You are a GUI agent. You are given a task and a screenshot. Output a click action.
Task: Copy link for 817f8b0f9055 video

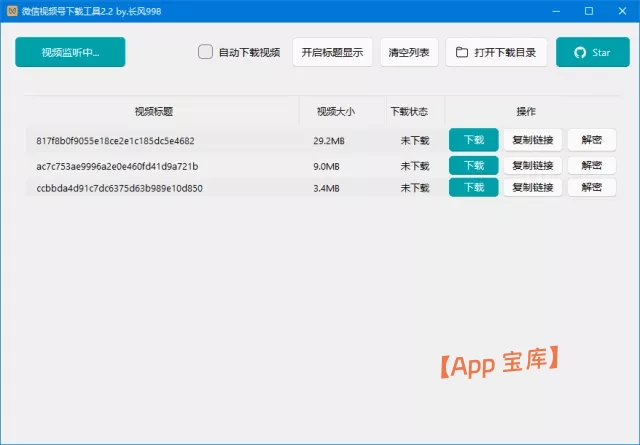tap(533, 140)
